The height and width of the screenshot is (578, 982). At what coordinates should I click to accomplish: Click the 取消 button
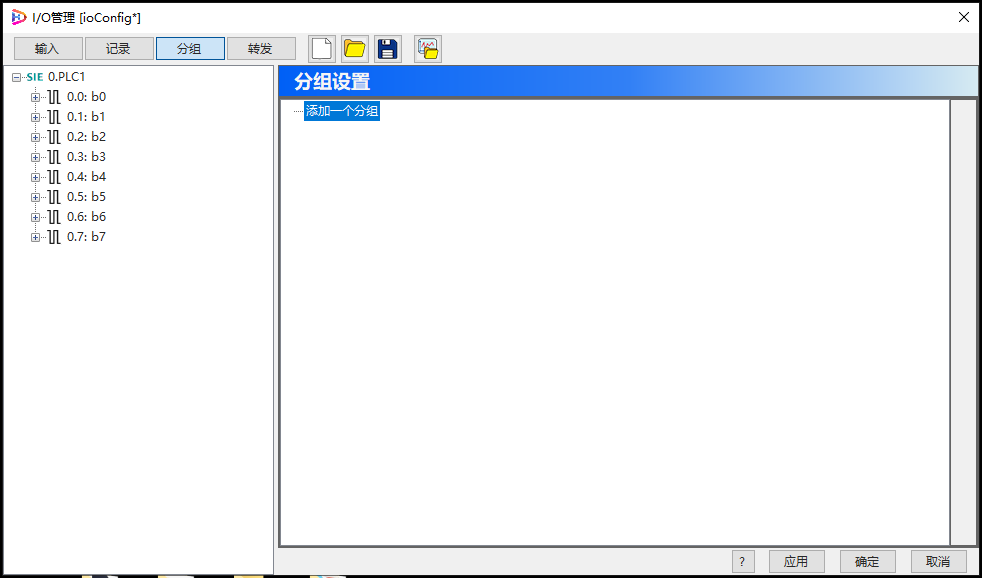click(x=939, y=561)
